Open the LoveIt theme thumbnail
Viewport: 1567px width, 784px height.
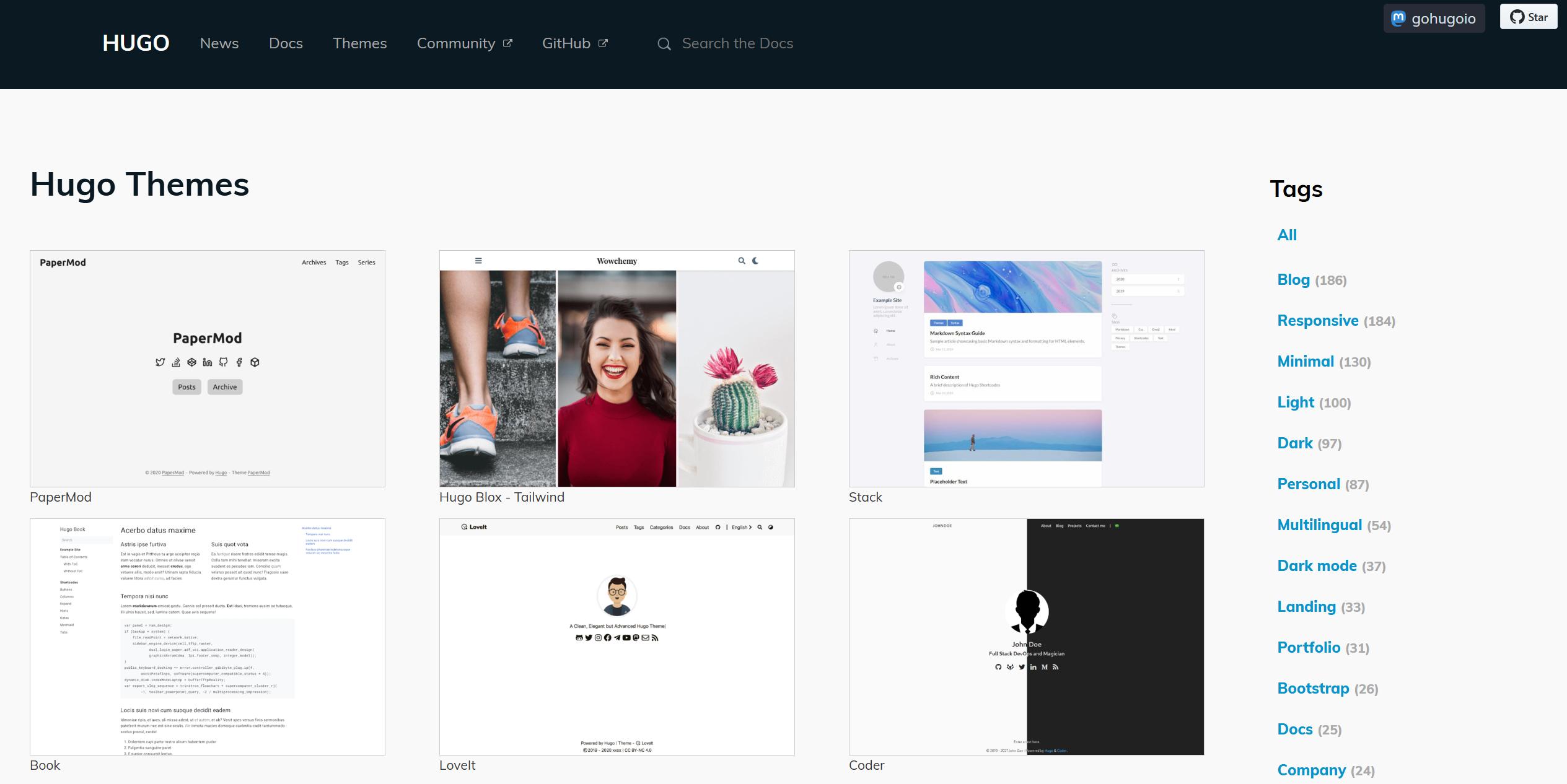617,637
